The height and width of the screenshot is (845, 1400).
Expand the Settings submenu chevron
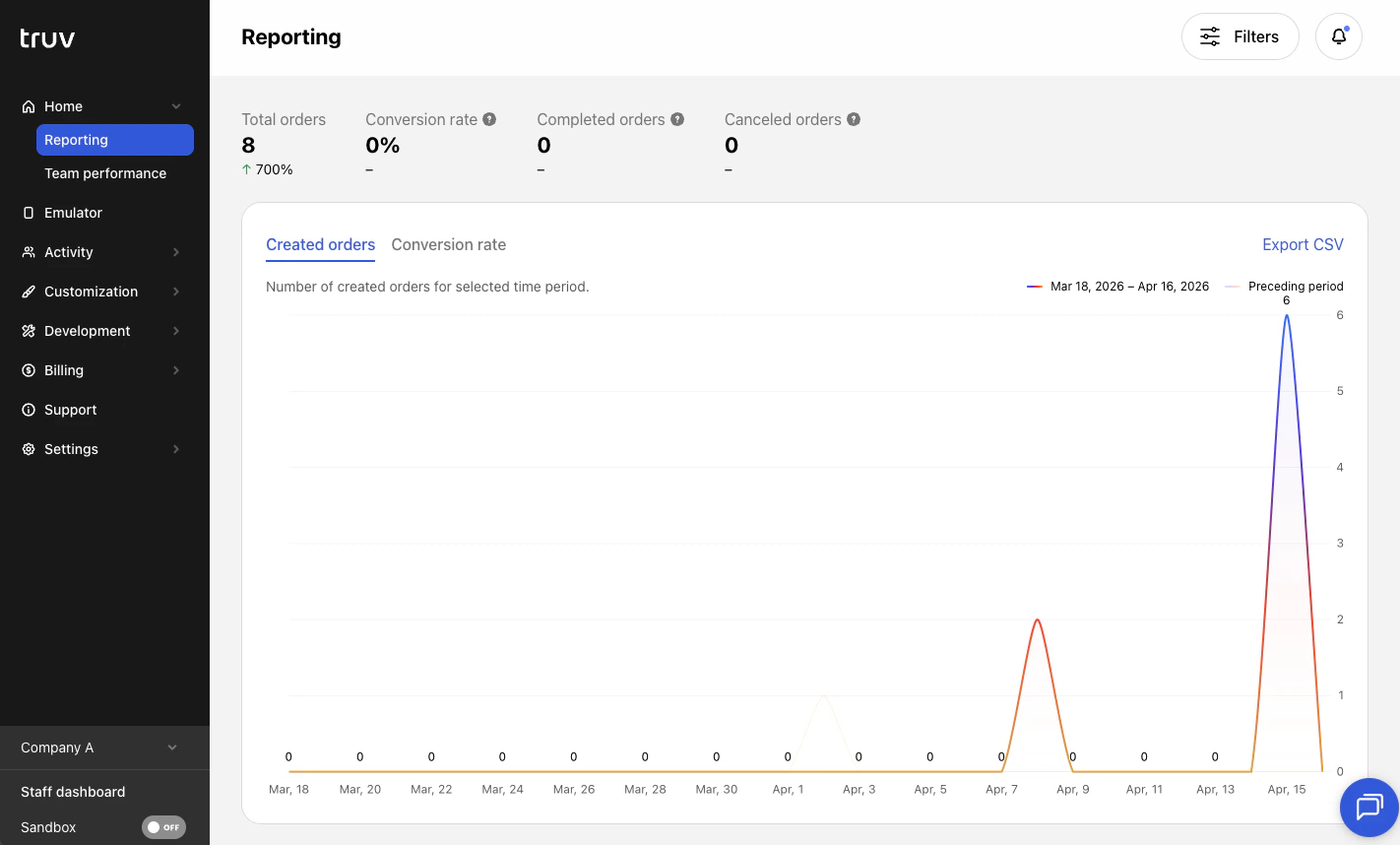coord(176,449)
